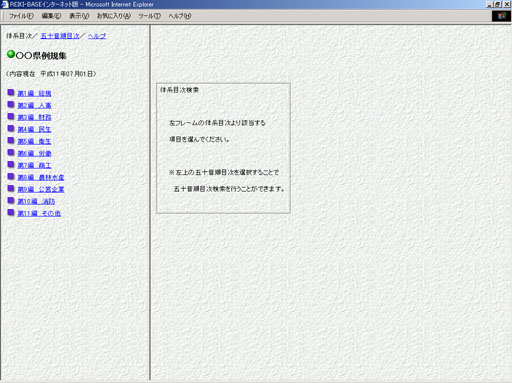Open the 五十音順目次 link
The image size is (512, 383).
[x=60, y=36]
